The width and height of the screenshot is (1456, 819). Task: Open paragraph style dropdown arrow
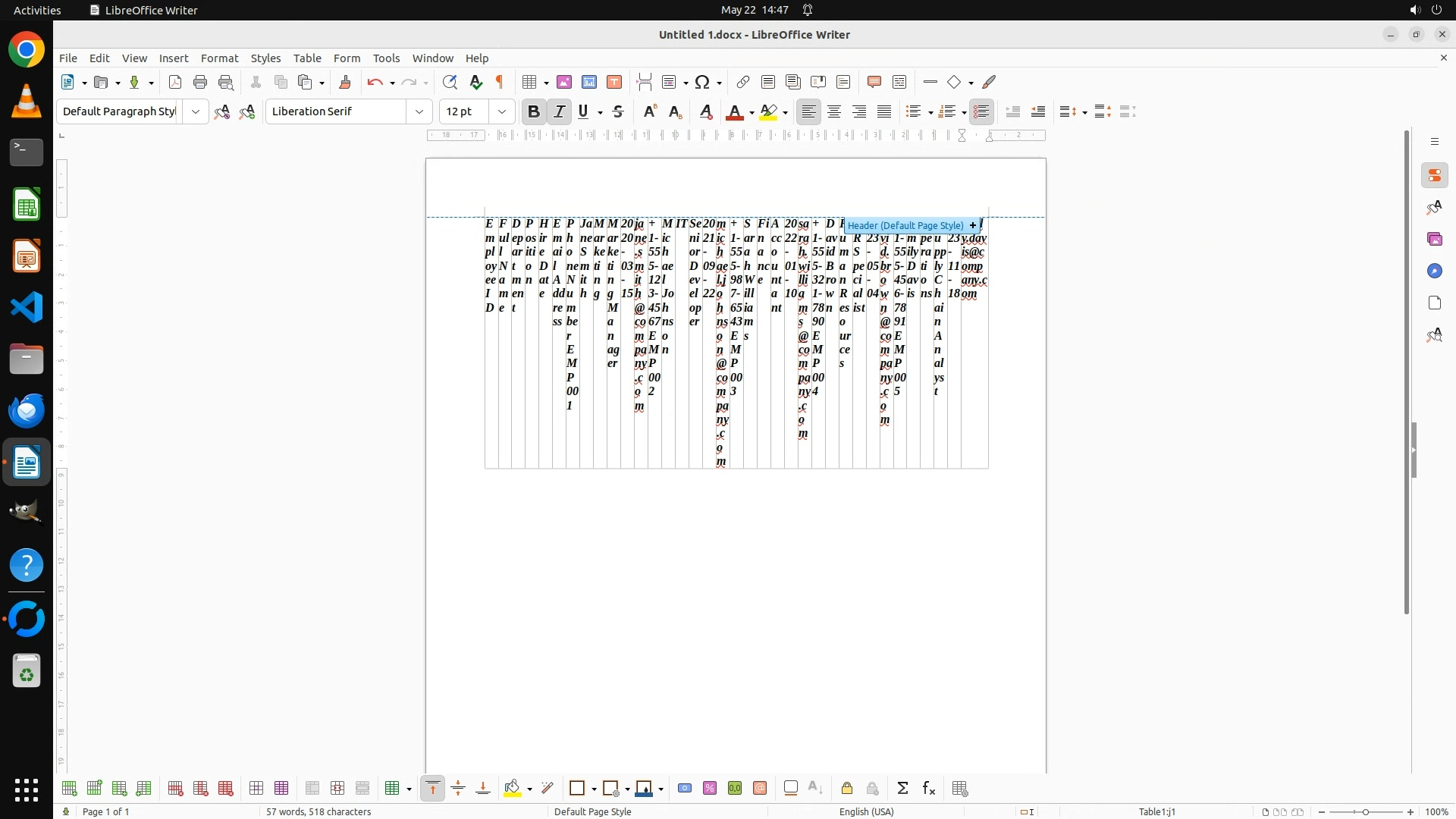196,111
